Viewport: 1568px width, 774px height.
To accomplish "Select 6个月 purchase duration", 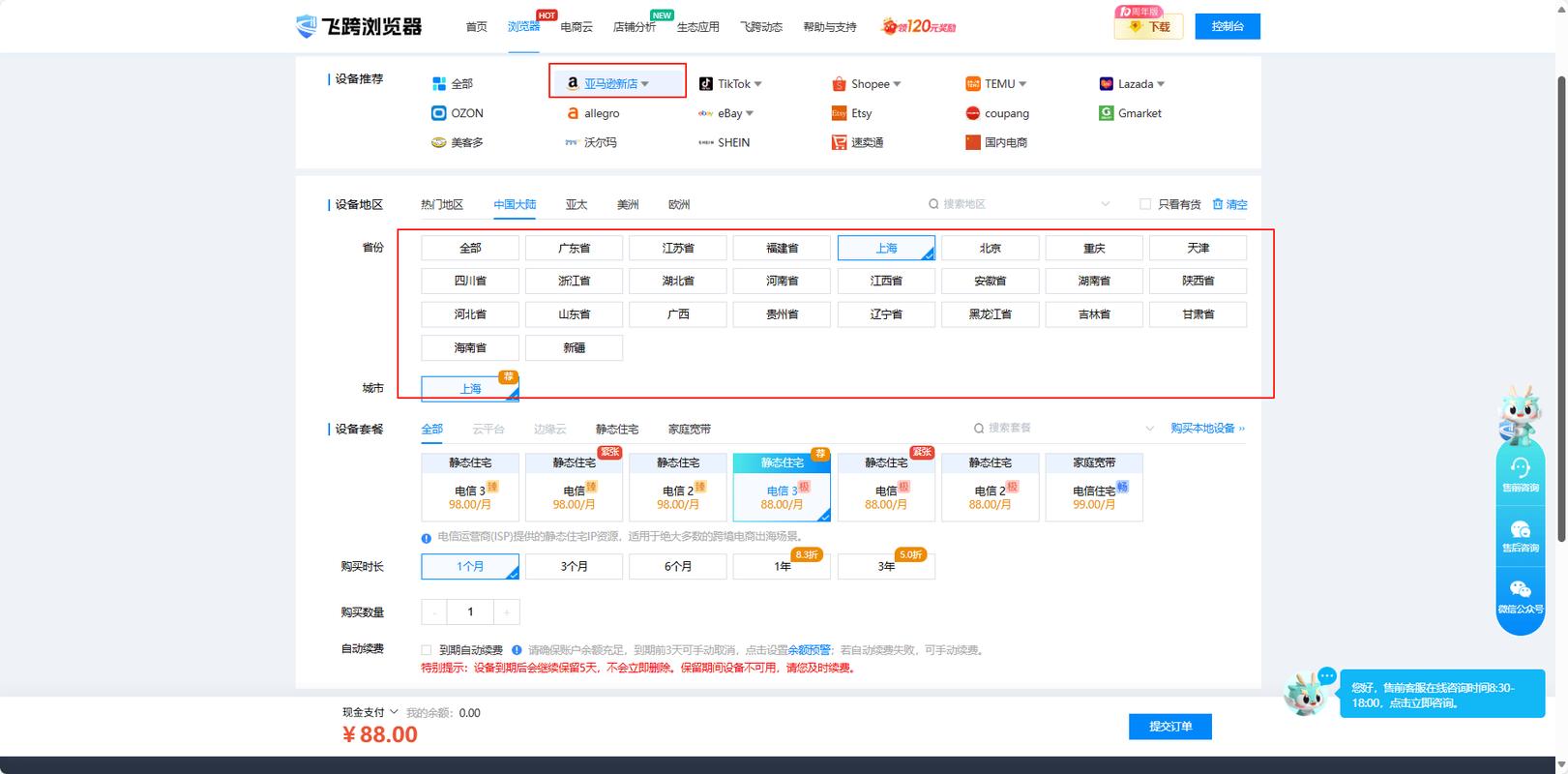I will pos(678,567).
